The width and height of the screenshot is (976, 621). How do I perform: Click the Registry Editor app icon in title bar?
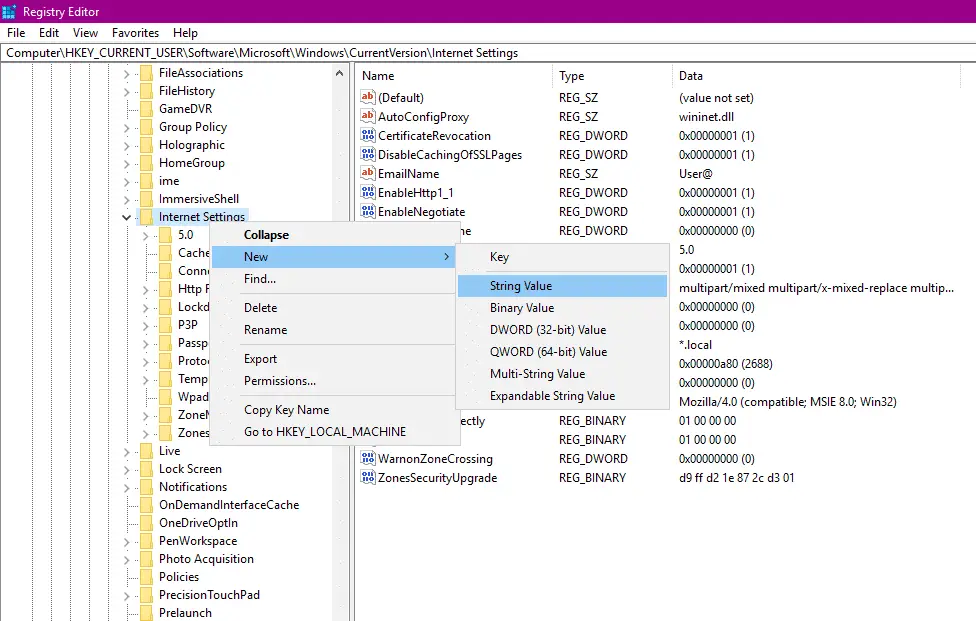point(9,11)
